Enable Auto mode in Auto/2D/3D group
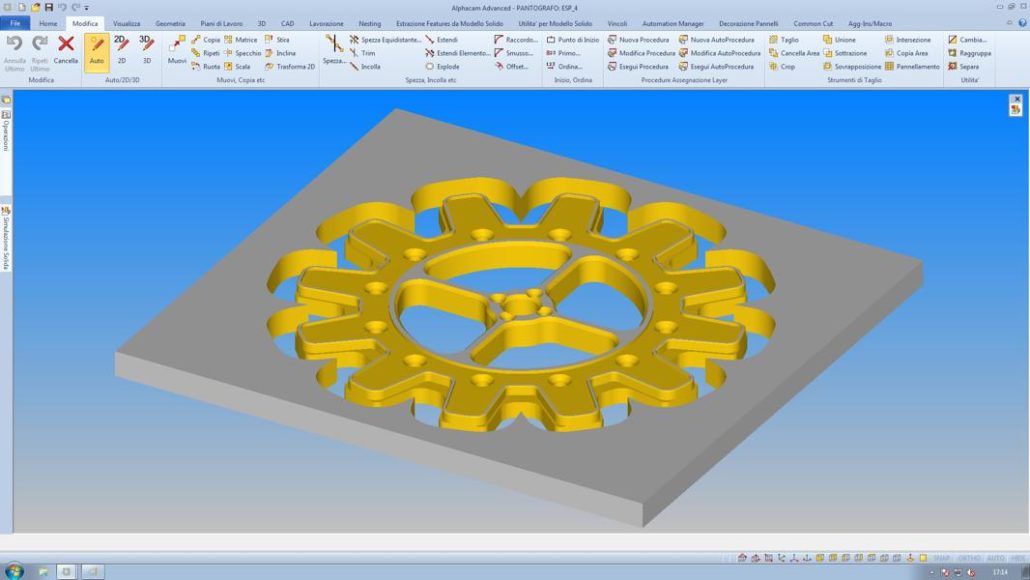 pyautogui.click(x=97, y=51)
